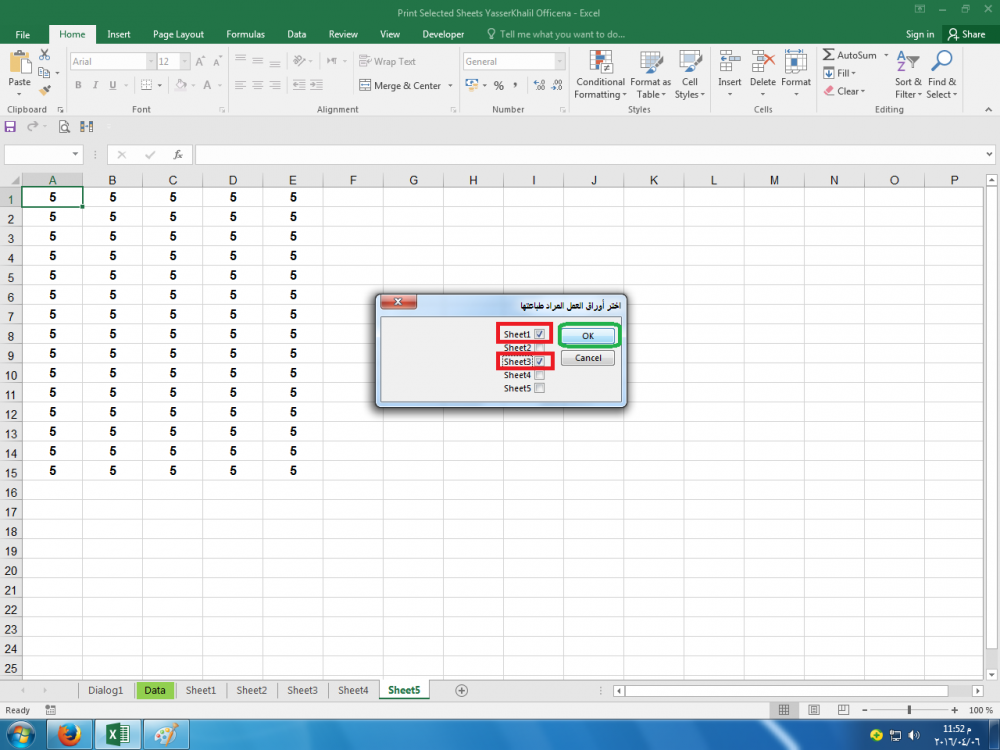Image resolution: width=1000 pixels, height=750 pixels.
Task: Click Decrease Indent icon
Action: point(298,85)
